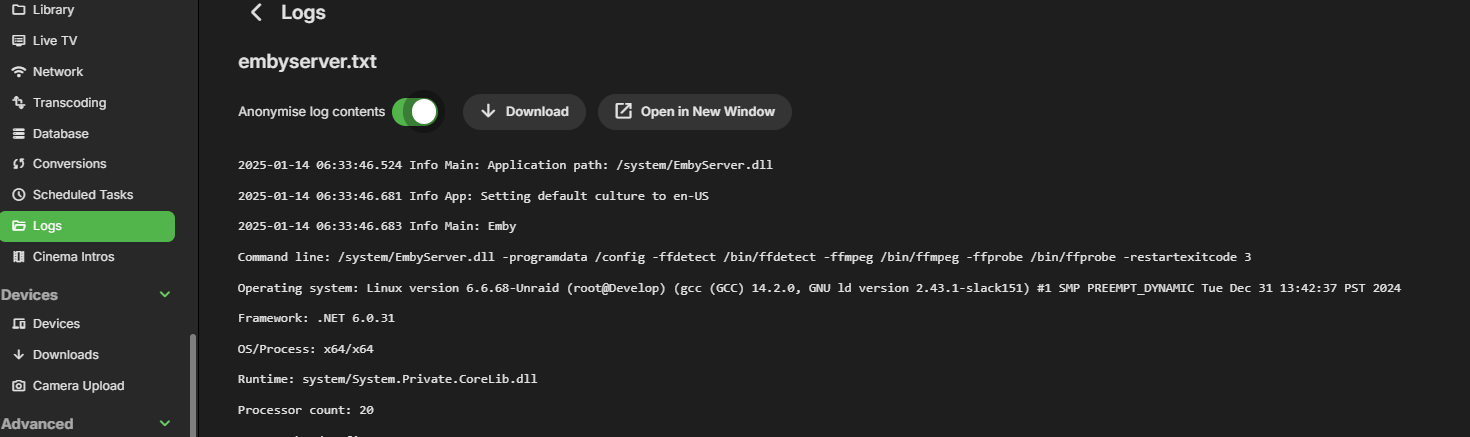The image size is (1470, 437).
Task: Toggle the Anonymise log contents switch
Action: (x=415, y=112)
